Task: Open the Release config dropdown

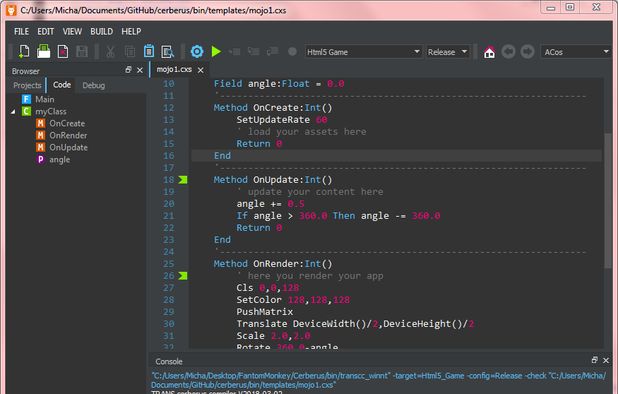Action: click(448, 52)
